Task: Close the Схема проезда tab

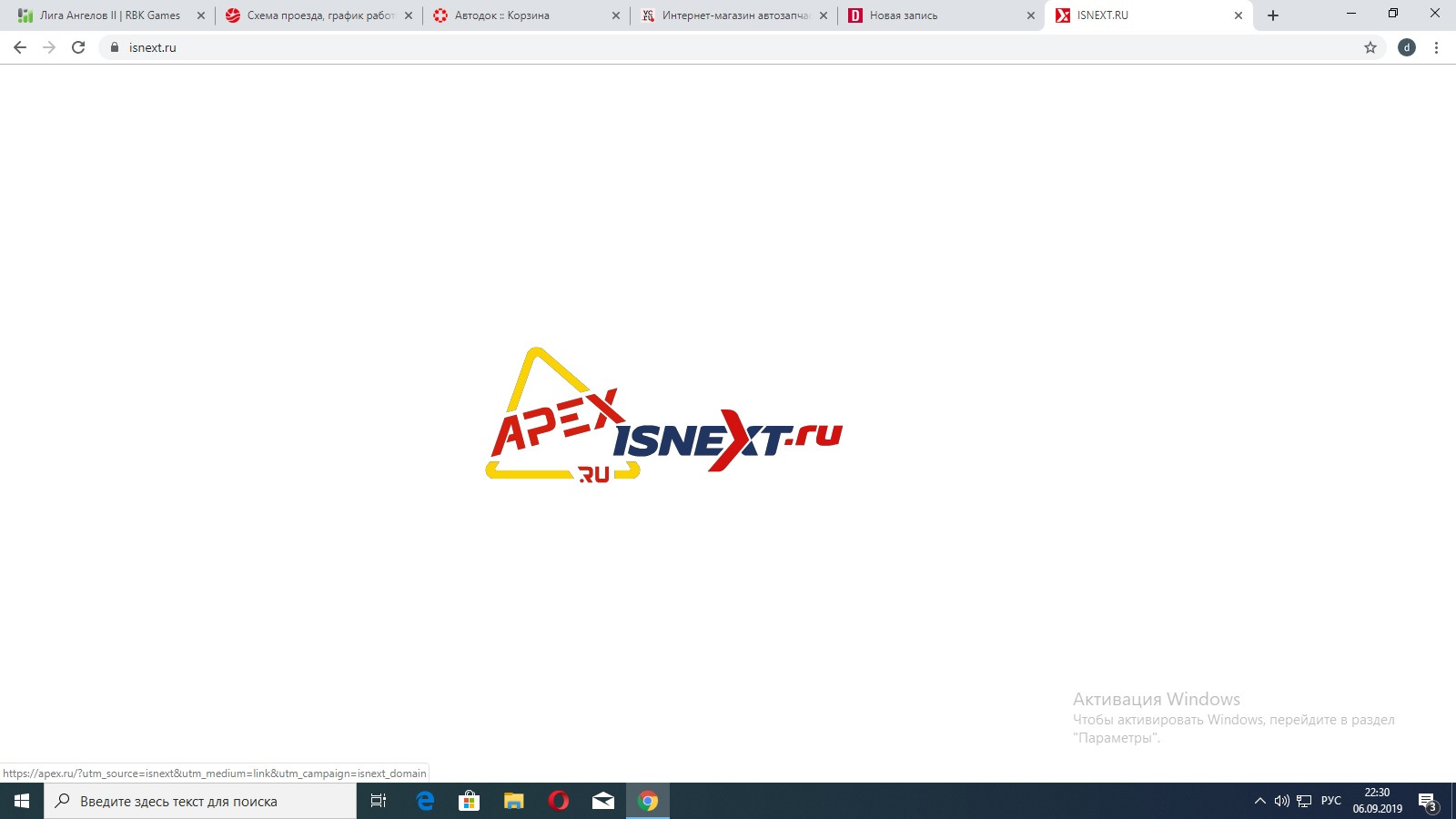Action: 409,15
